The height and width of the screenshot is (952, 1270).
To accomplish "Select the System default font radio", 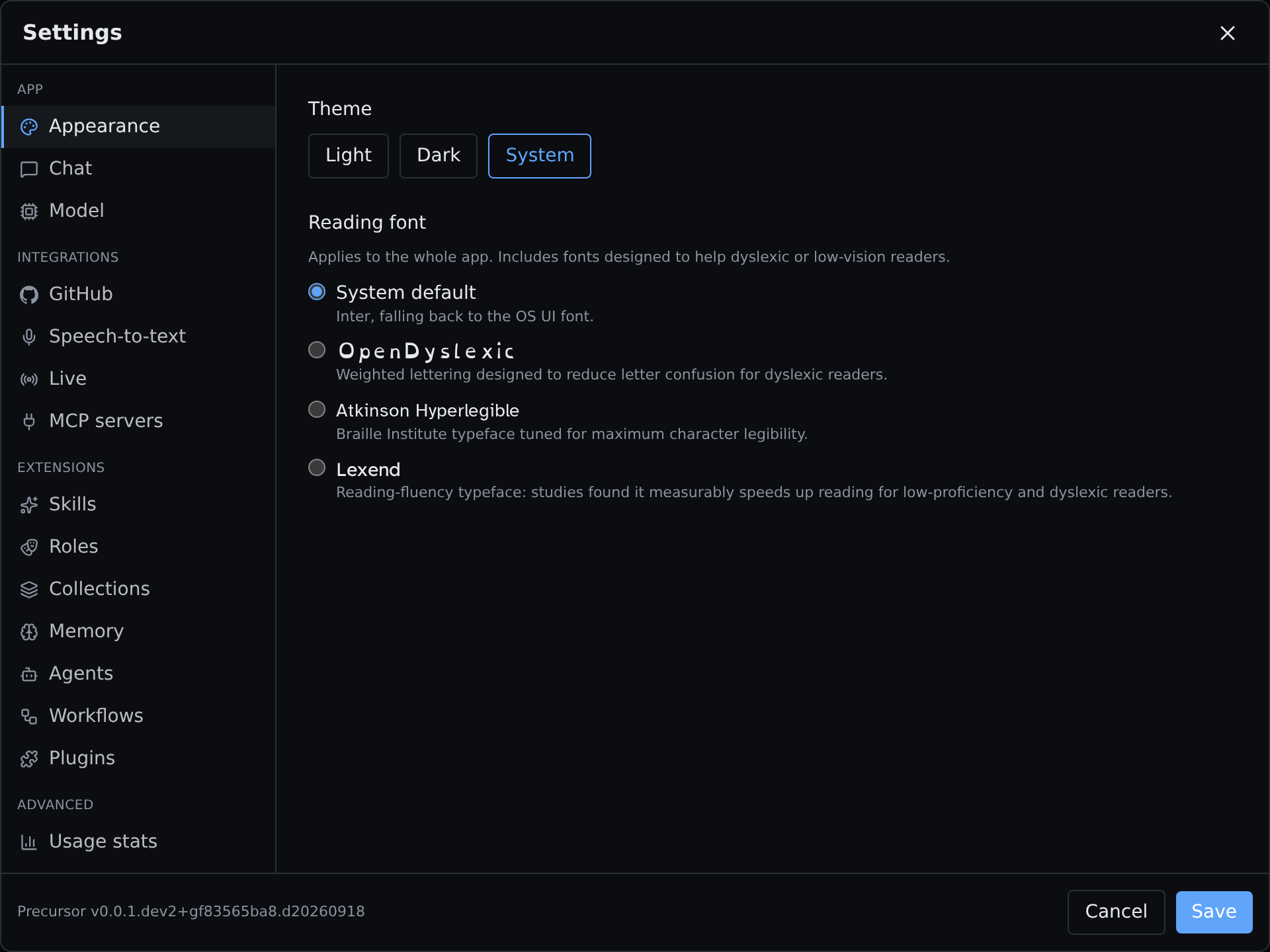I will [x=317, y=292].
